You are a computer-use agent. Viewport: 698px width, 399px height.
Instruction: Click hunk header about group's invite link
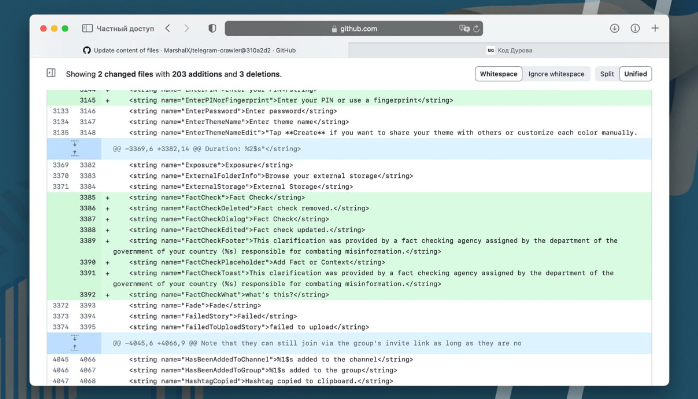pyautogui.click(x=317, y=343)
